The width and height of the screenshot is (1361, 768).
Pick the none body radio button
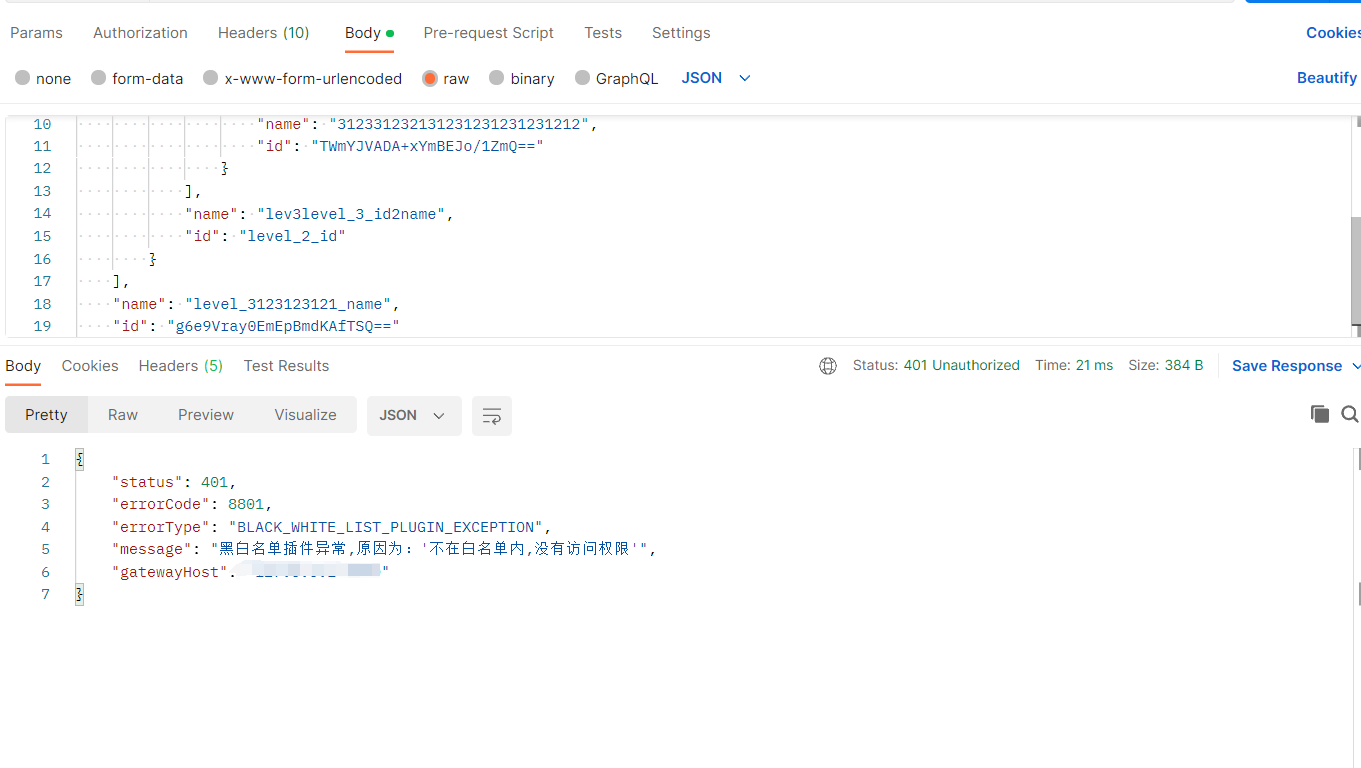click(x=22, y=78)
